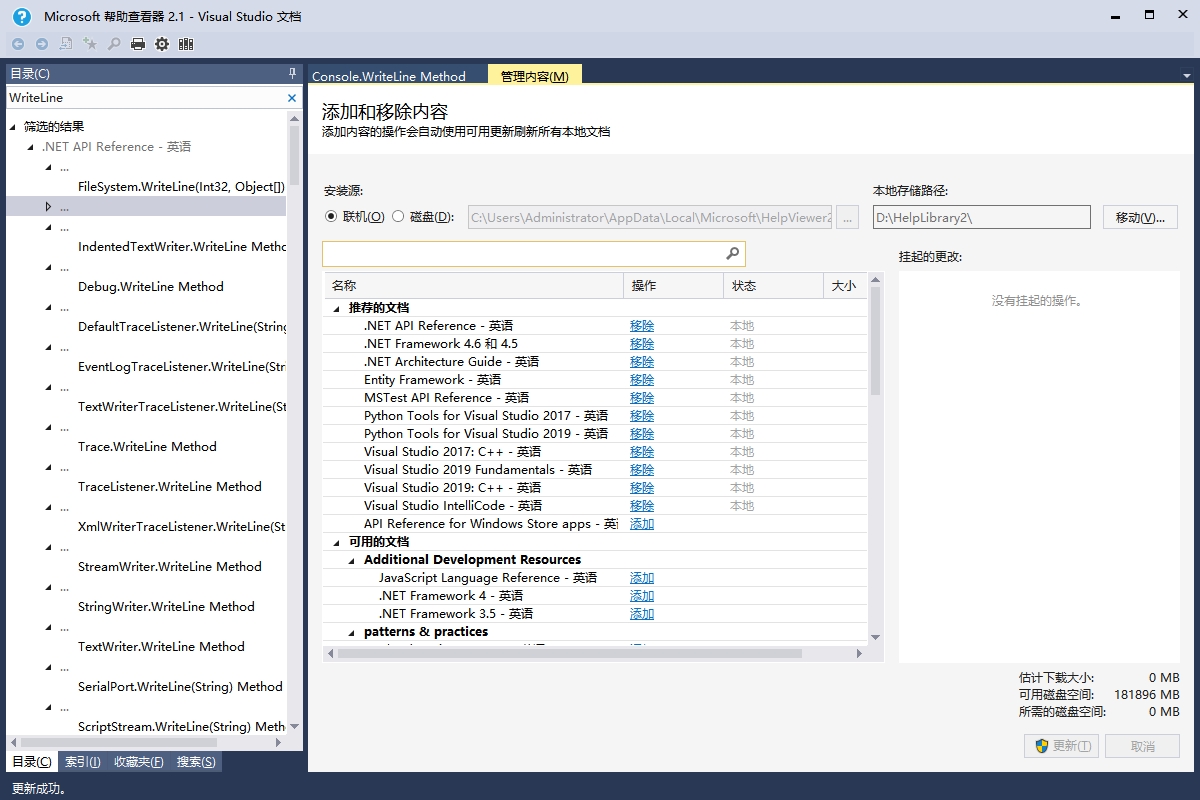Click 移除 for Entity Framework
1200x800 pixels.
[x=642, y=380]
